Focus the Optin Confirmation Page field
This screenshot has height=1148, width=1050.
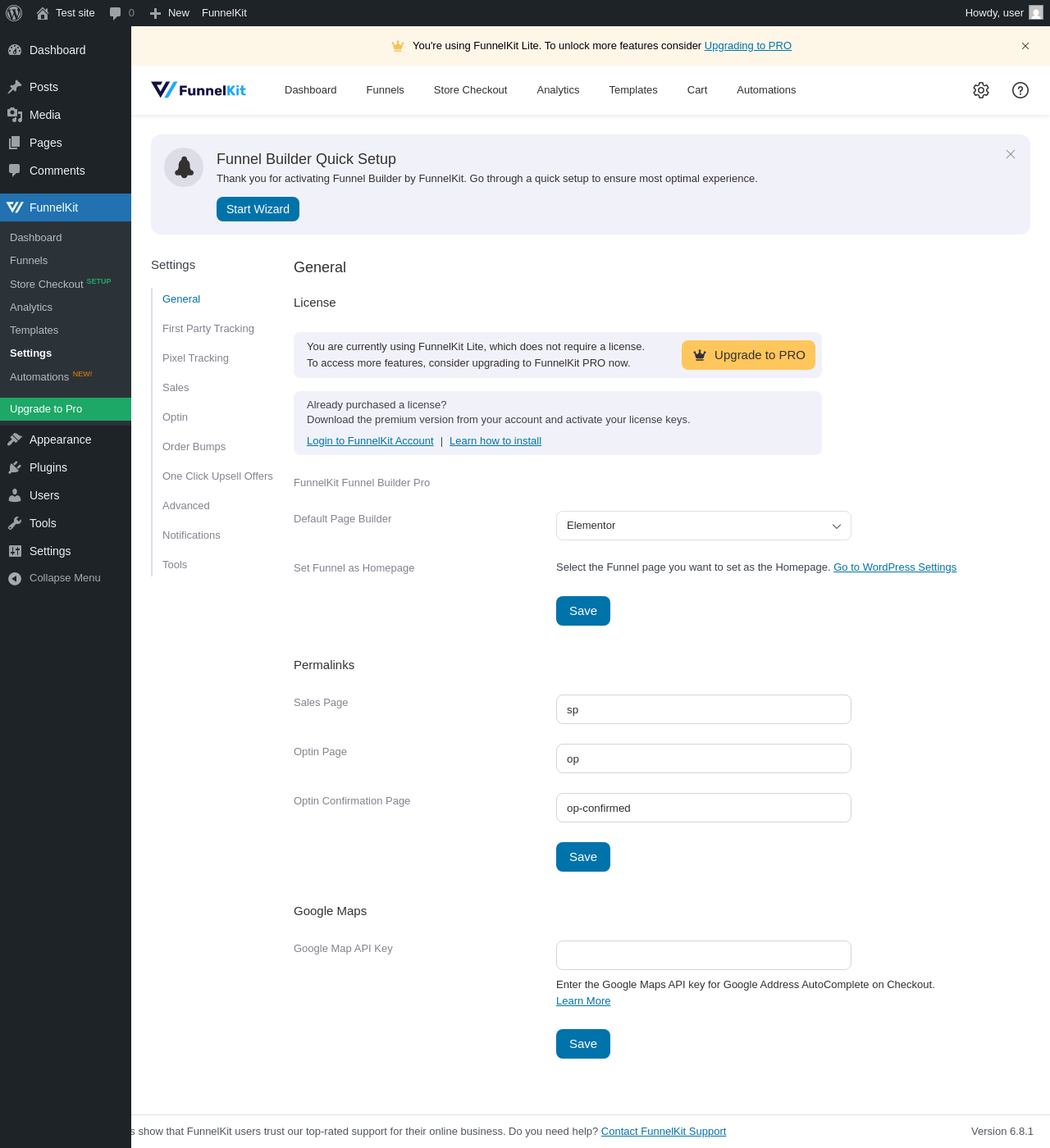click(704, 808)
